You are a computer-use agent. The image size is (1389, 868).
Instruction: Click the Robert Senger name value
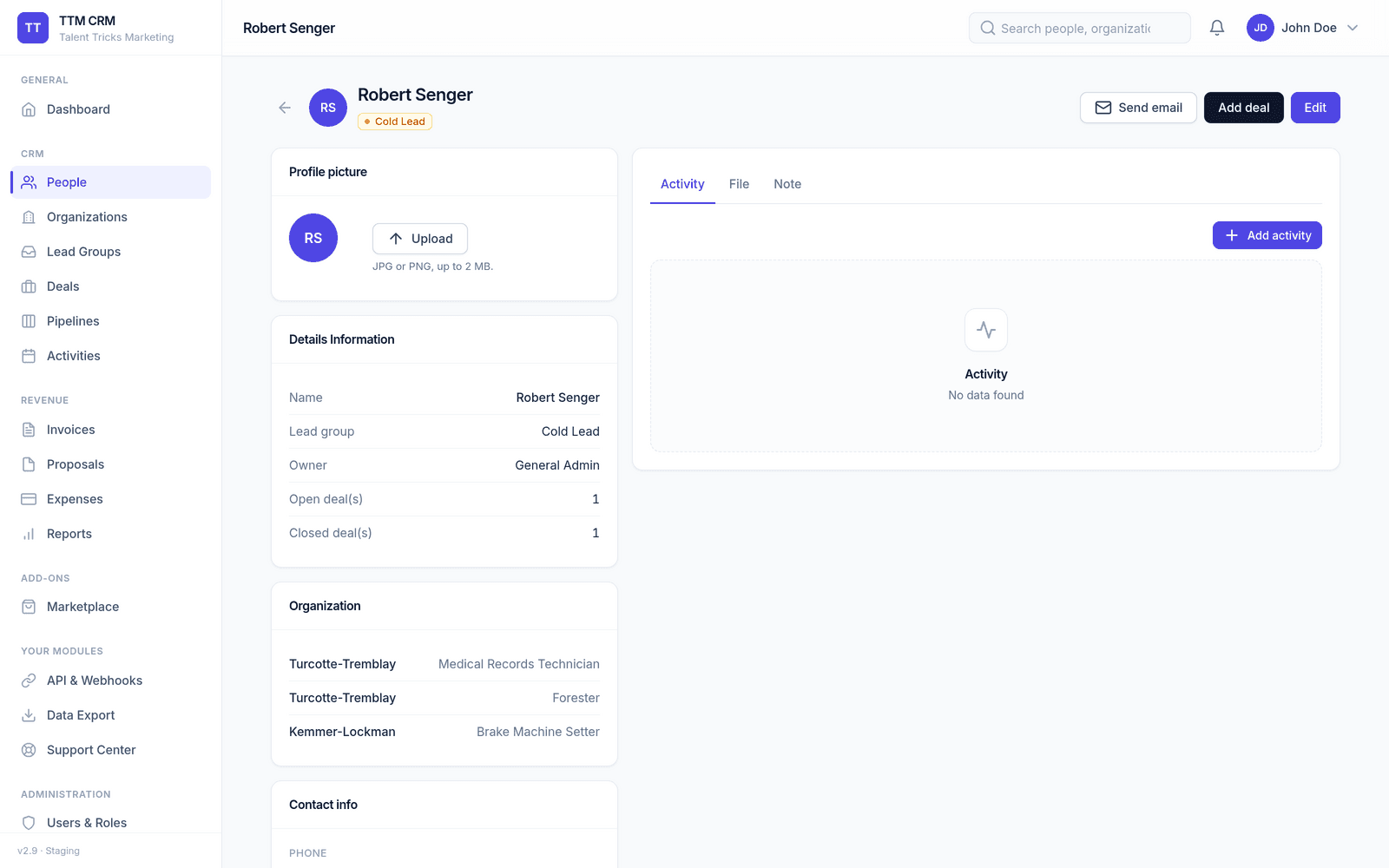coord(557,398)
